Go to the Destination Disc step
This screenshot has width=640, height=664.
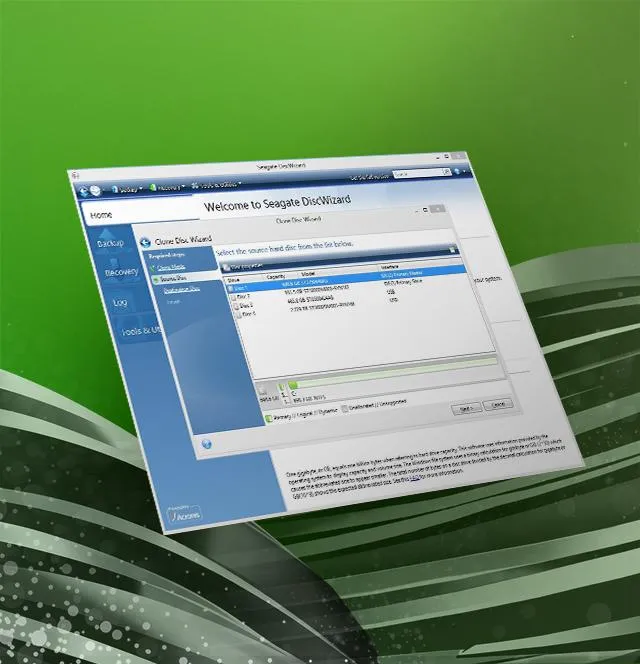pyautogui.click(x=182, y=290)
